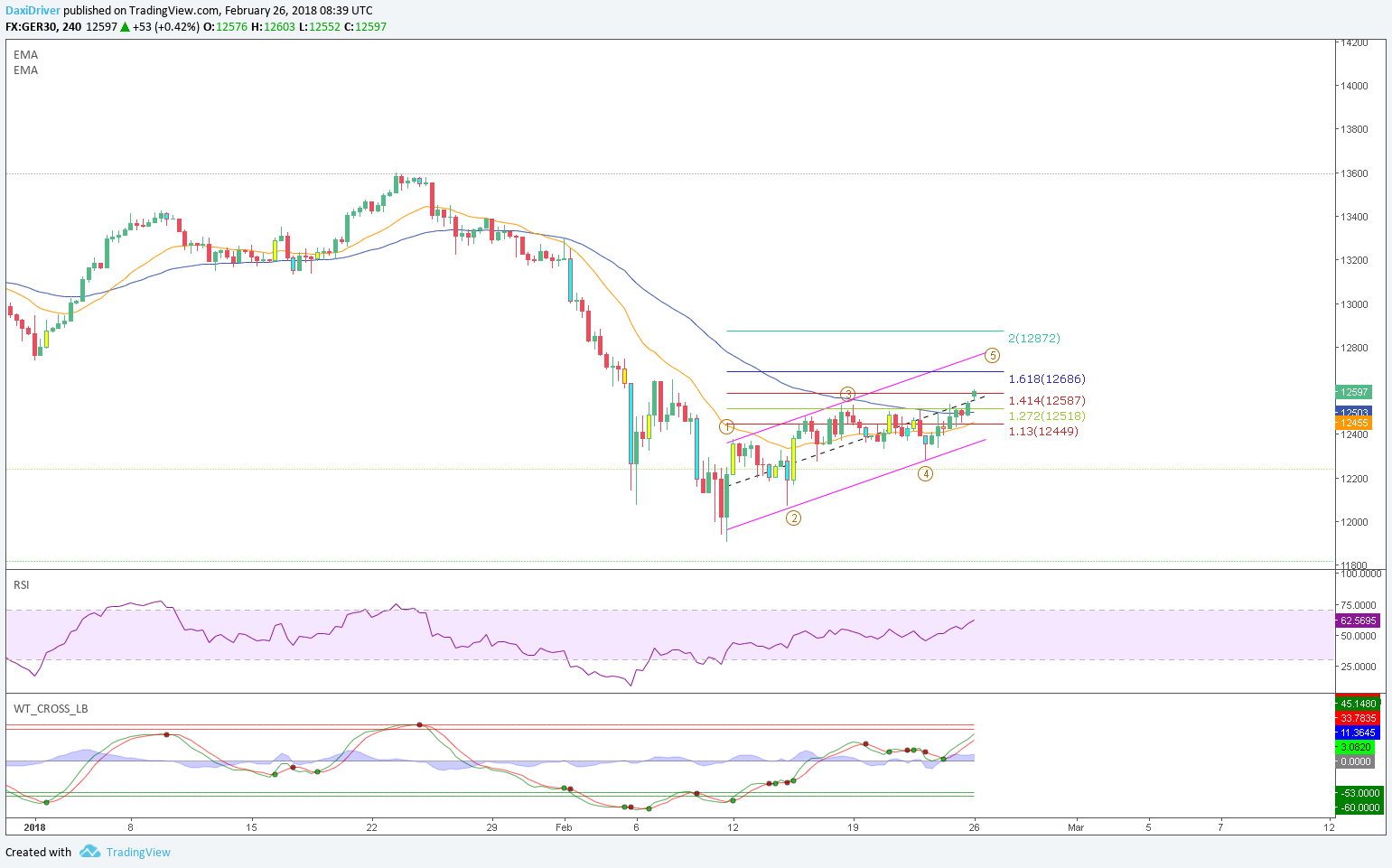Screen dimensions: 1392x868
Task: Click the RSI pane label
Action: 21,584
